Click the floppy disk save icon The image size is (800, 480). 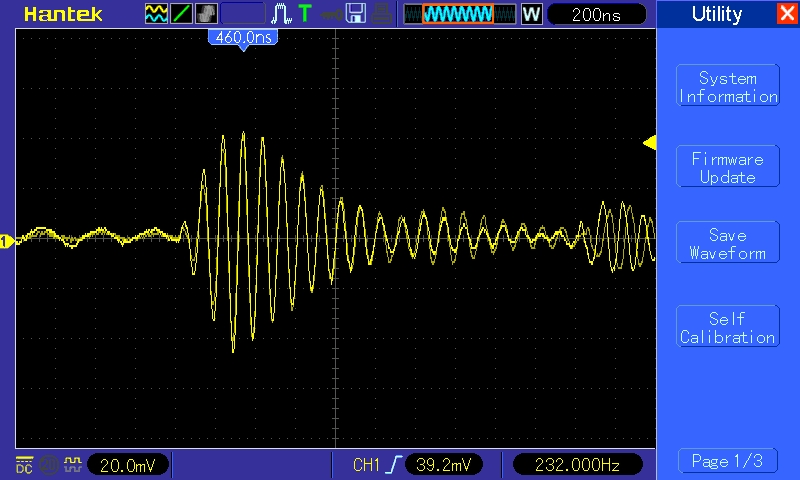point(356,14)
